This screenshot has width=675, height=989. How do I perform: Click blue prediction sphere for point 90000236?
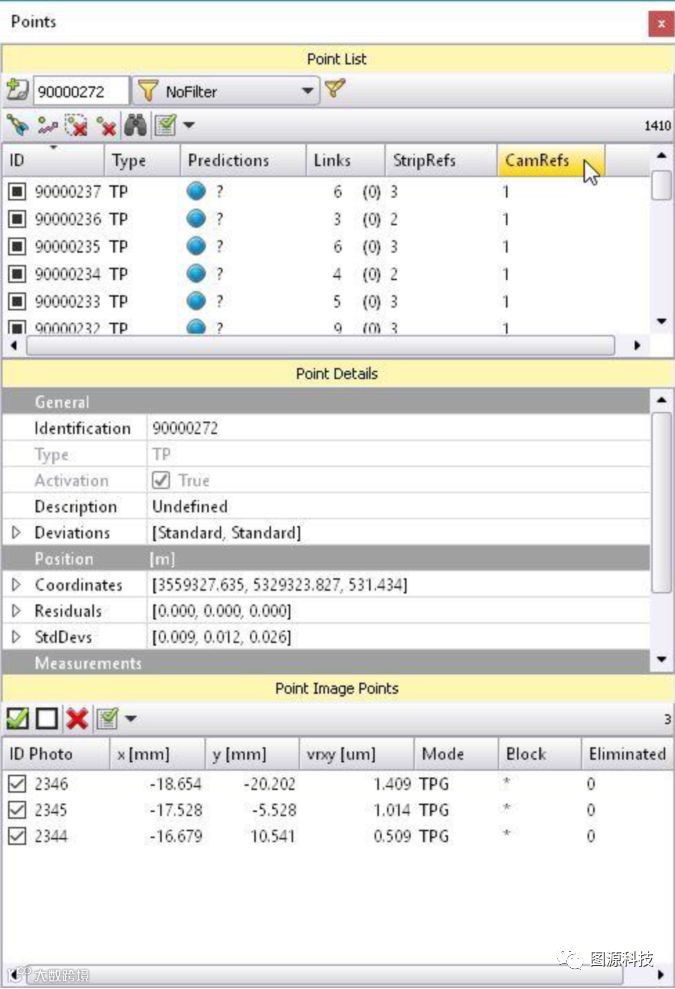196,218
